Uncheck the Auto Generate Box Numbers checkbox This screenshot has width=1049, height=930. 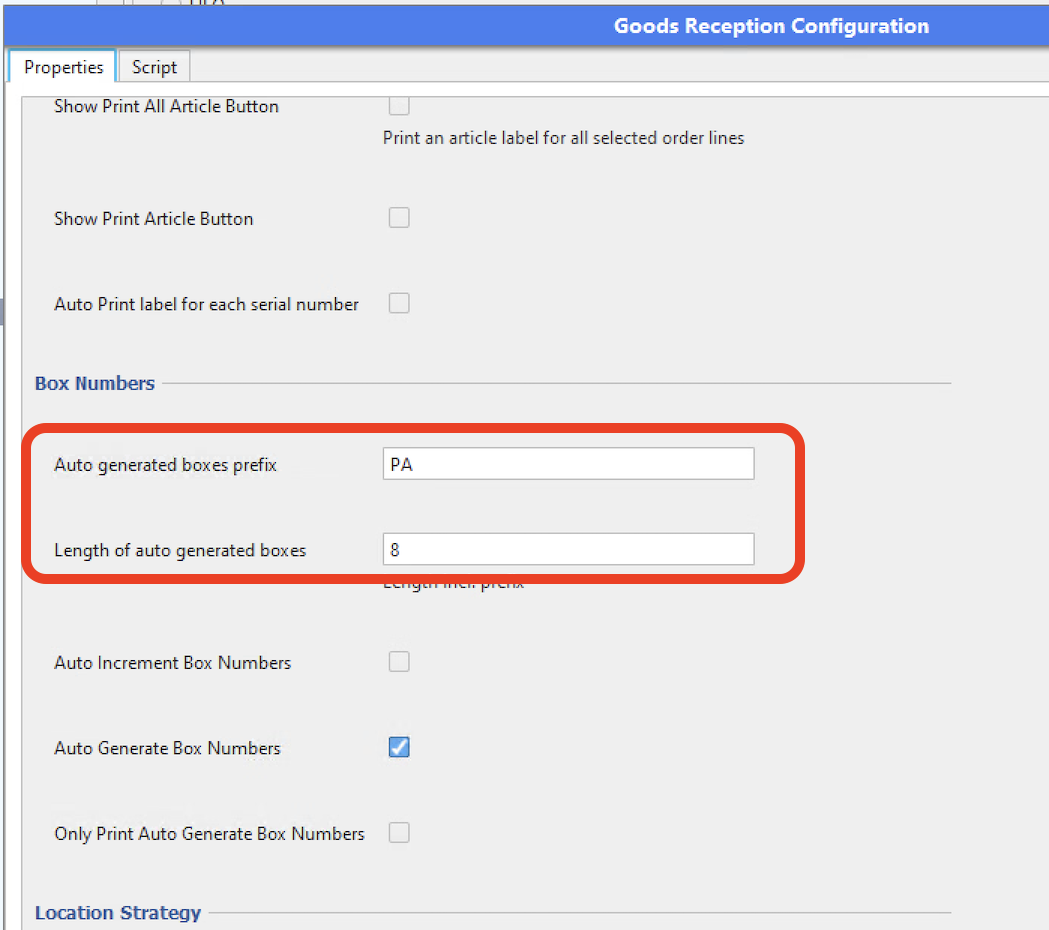(399, 747)
